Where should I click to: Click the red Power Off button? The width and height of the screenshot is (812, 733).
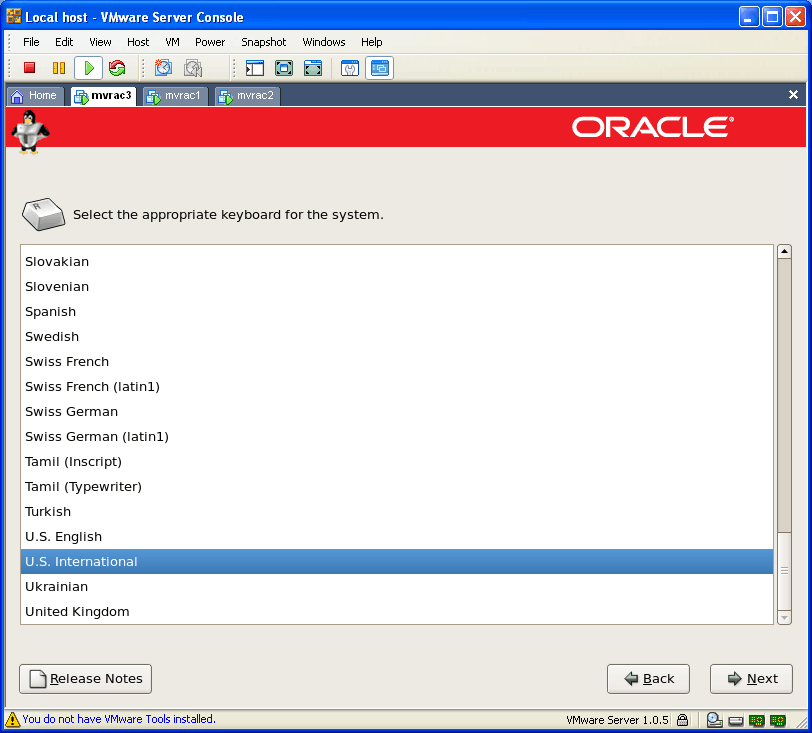tap(30, 68)
